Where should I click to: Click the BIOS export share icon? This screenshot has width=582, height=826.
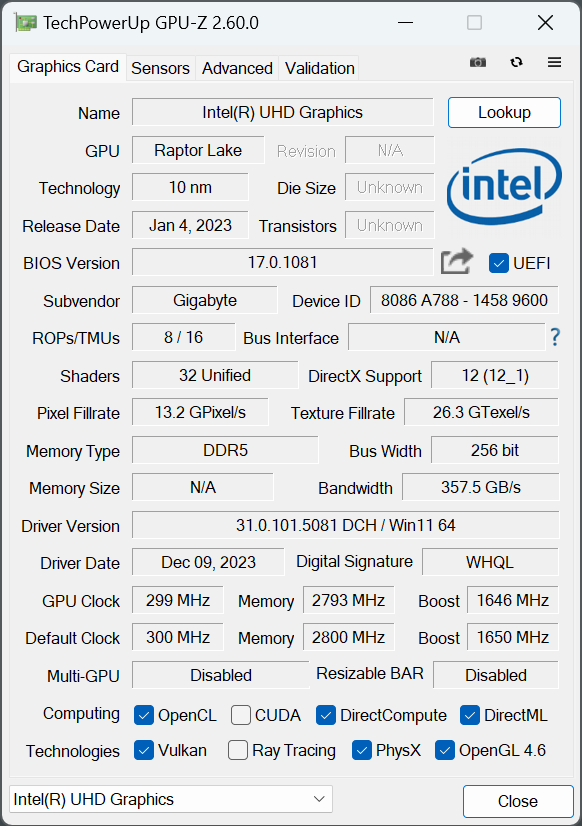[457, 261]
